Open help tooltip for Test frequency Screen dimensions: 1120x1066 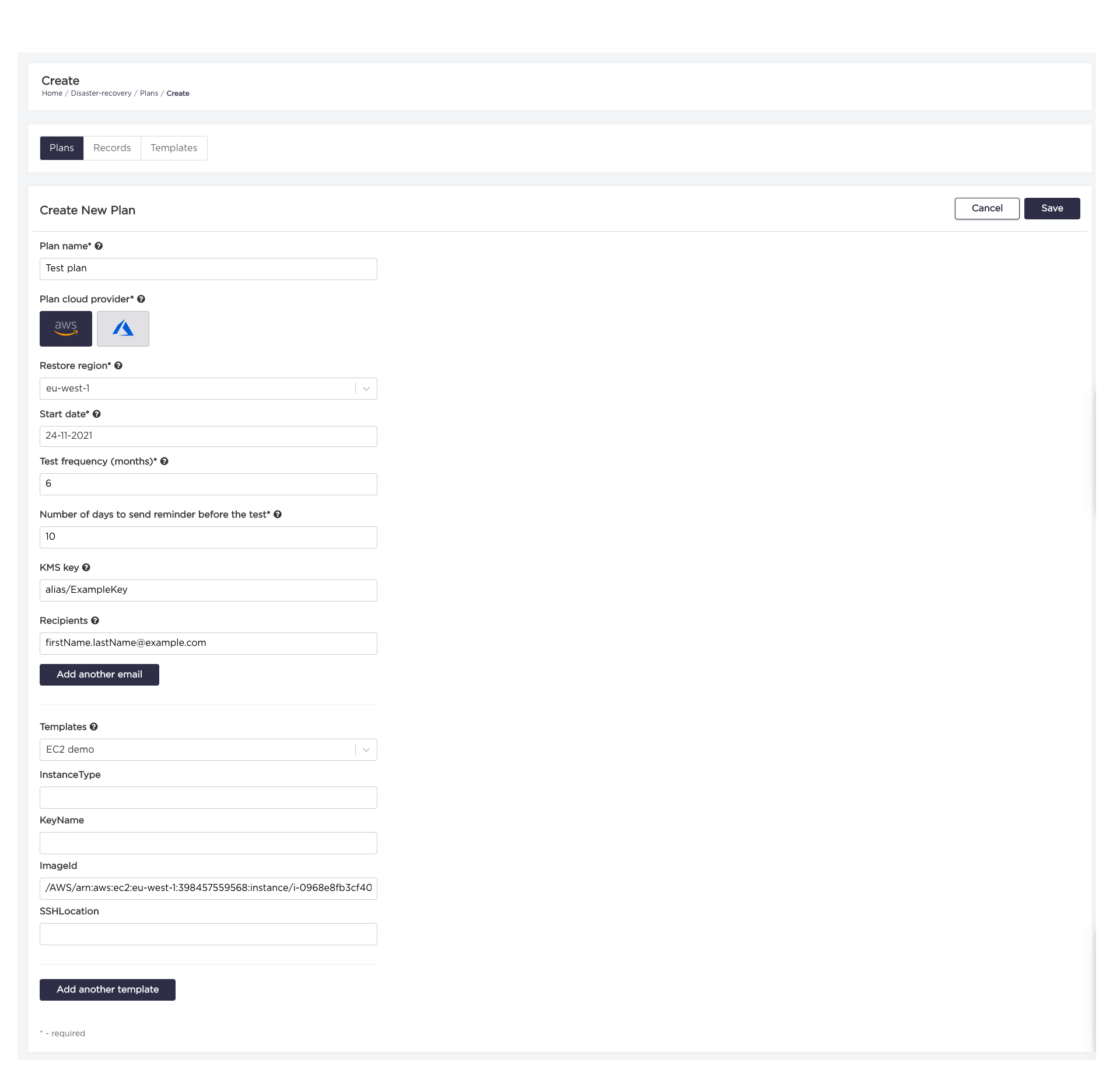[x=164, y=461]
